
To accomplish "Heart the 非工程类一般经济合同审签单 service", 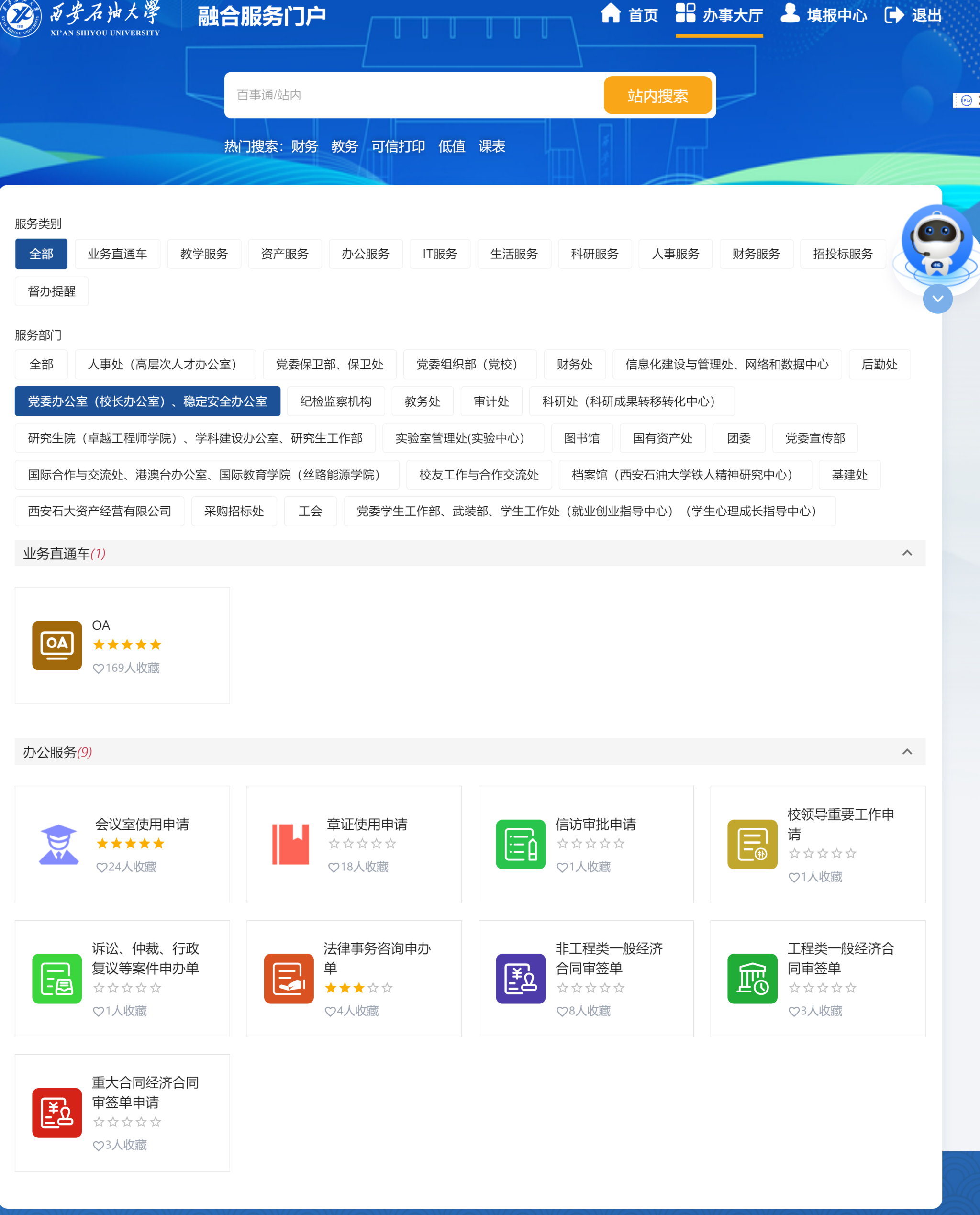I will click(562, 1011).
